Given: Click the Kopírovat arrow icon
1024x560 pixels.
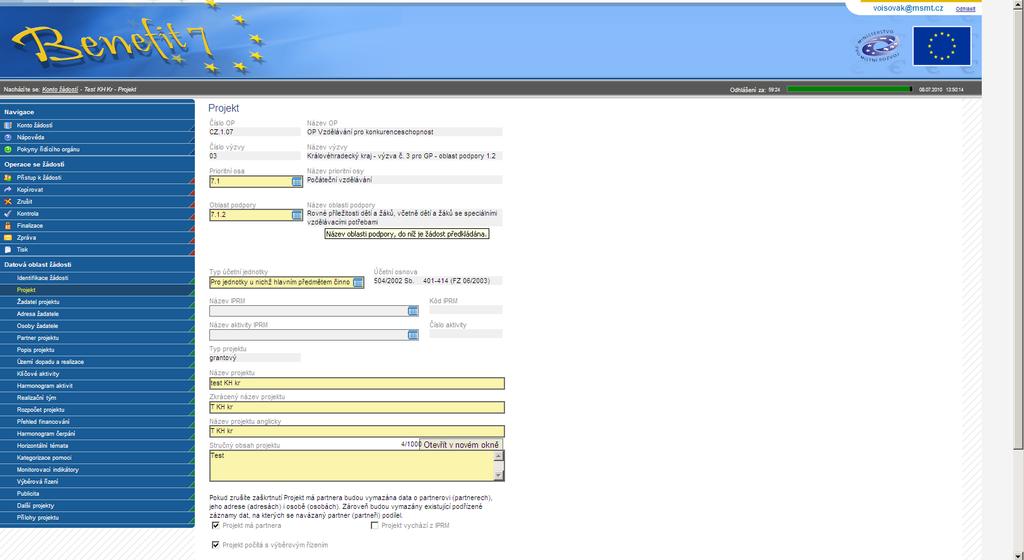Looking at the screenshot, I should coord(8,189).
